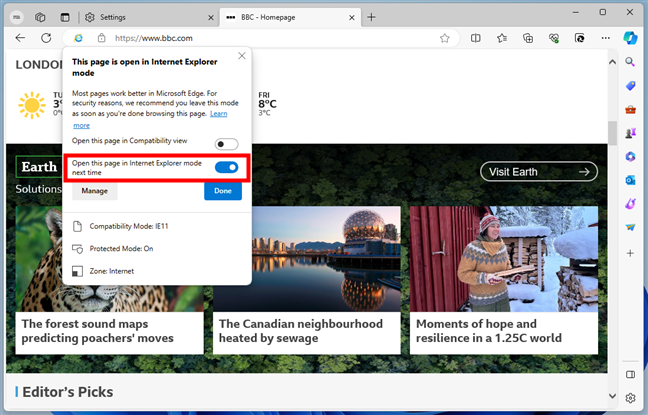648x415 pixels.
Task: Click the back navigation arrow
Action: [20, 38]
